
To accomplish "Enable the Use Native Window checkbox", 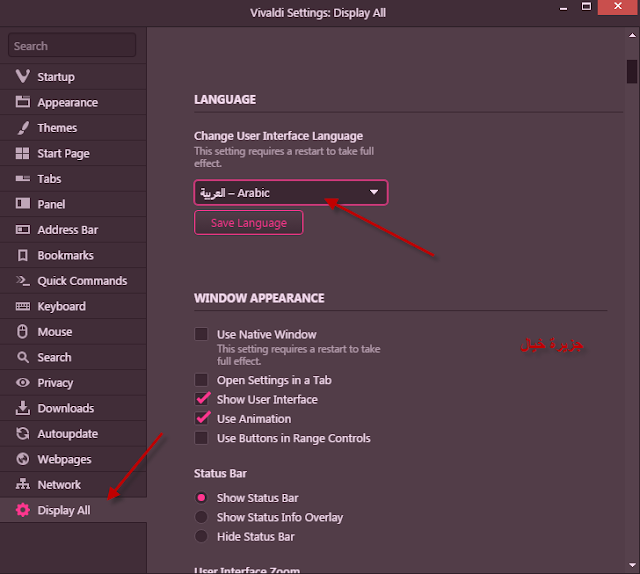I will point(201,334).
